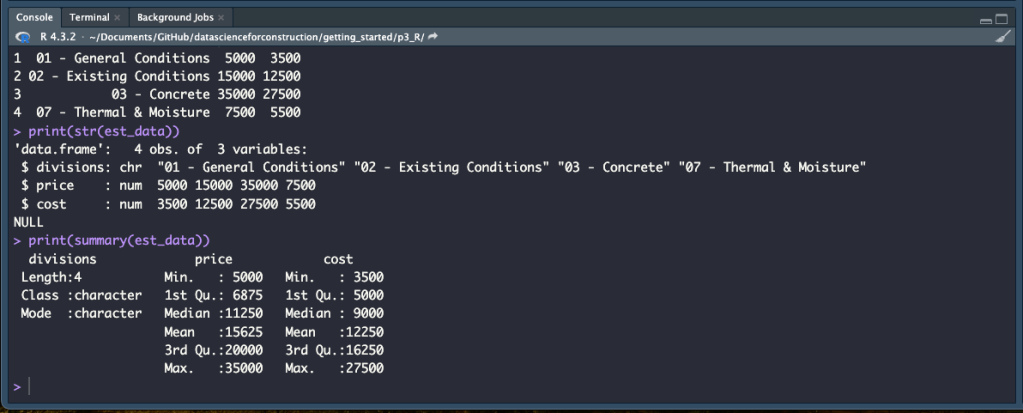Click the cost Max. :27500 value
Viewport: 1023px width, 413px height.
coord(334,368)
